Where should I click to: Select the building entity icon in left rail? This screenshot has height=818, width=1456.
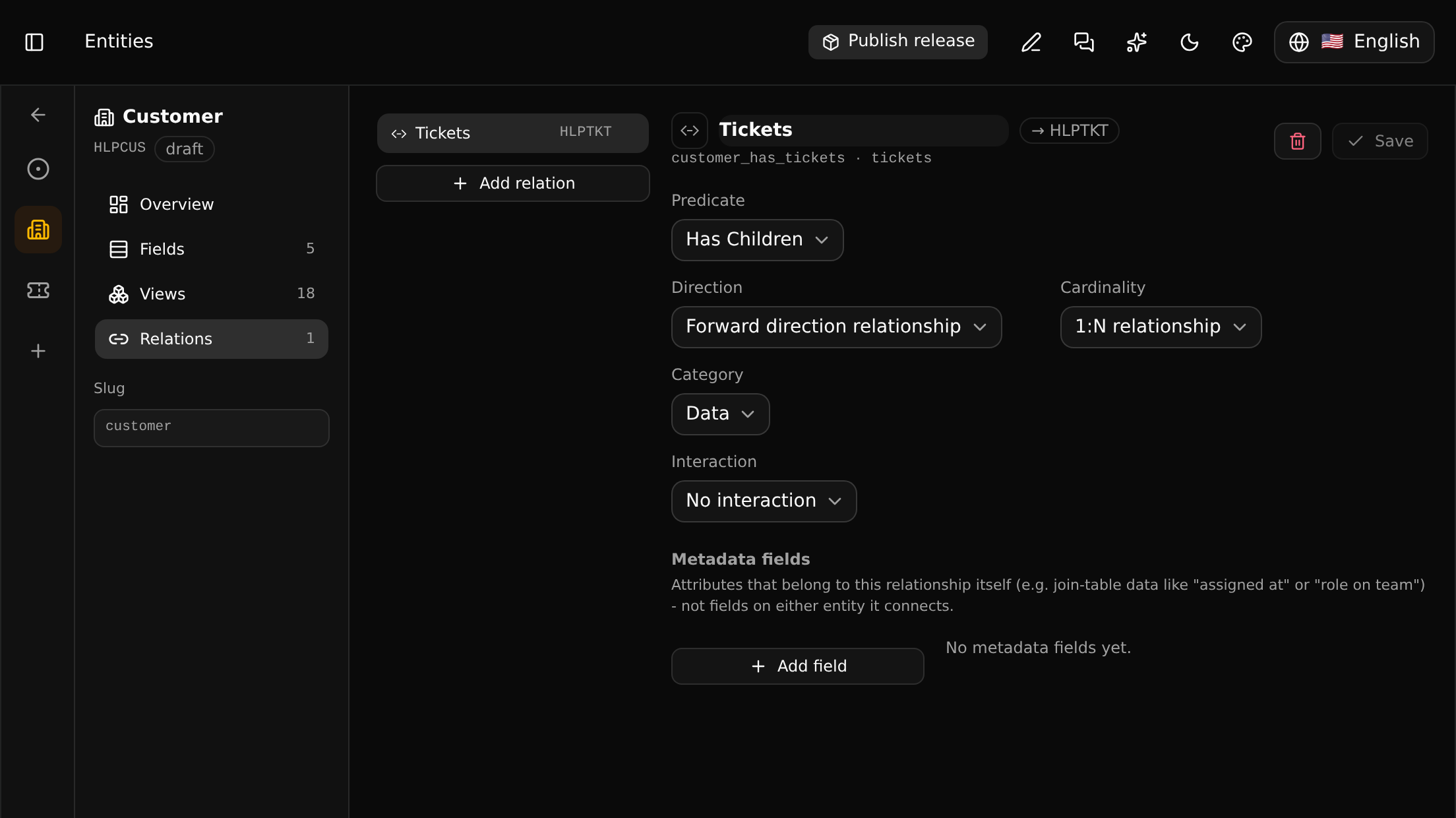pyautogui.click(x=38, y=230)
